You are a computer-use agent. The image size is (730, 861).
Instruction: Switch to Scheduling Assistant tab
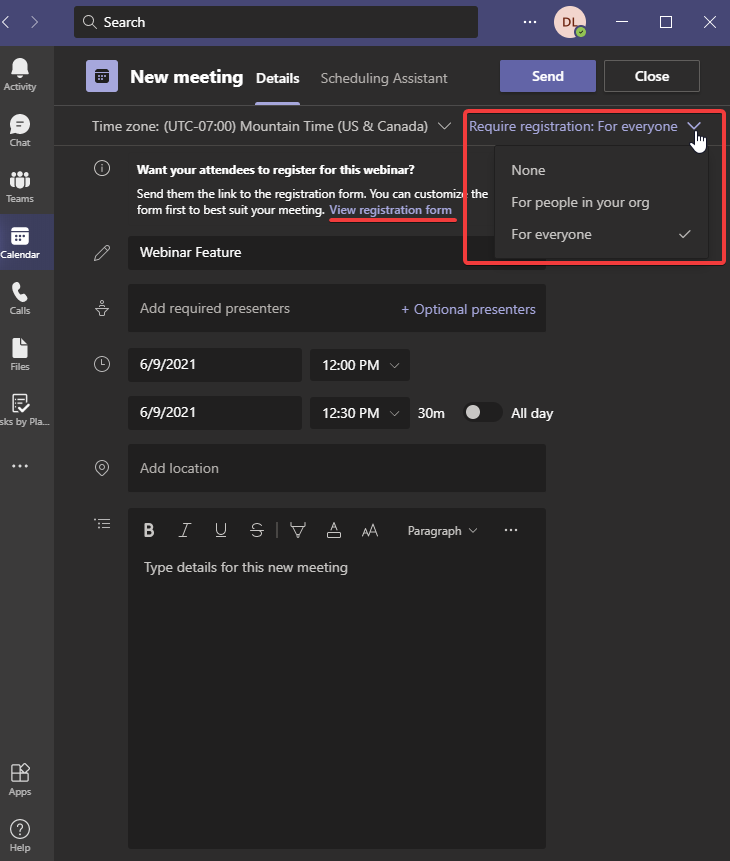tap(384, 78)
